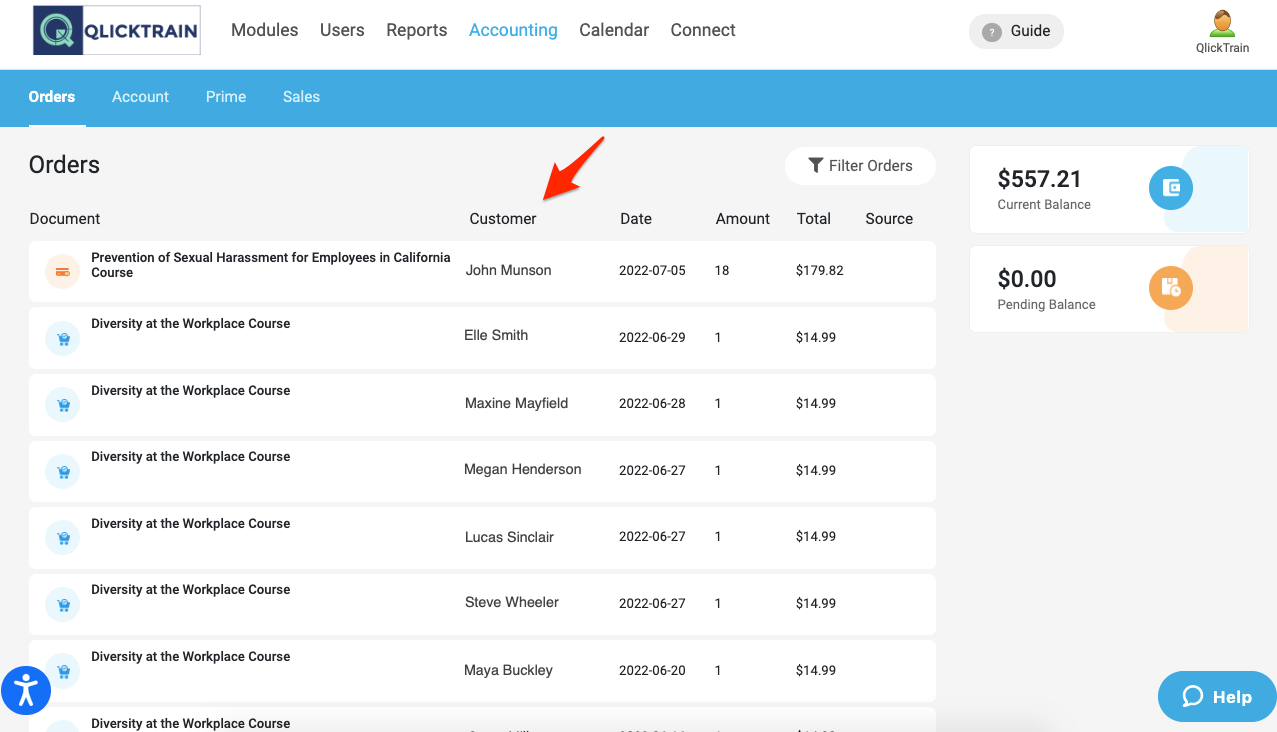Image resolution: width=1277 pixels, height=732 pixels.
Task: Click the cart icon in Elle Smith's order row
Action: point(63,339)
